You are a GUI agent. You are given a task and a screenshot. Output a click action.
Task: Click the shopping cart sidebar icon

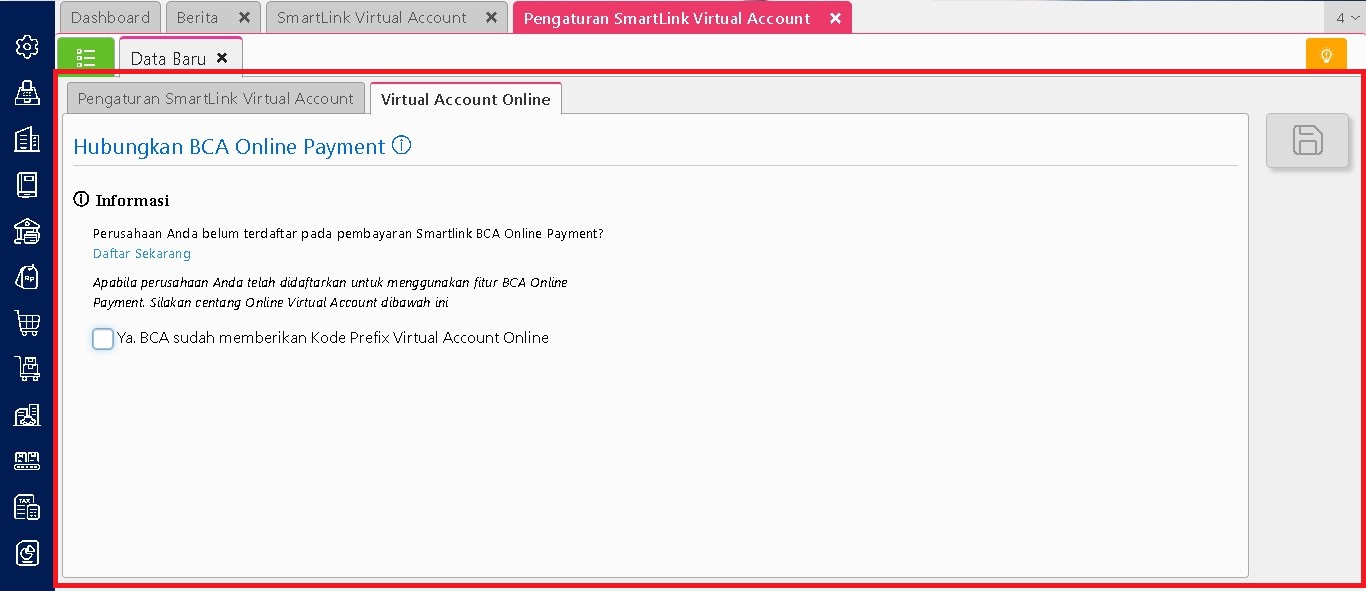click(27, 322)
